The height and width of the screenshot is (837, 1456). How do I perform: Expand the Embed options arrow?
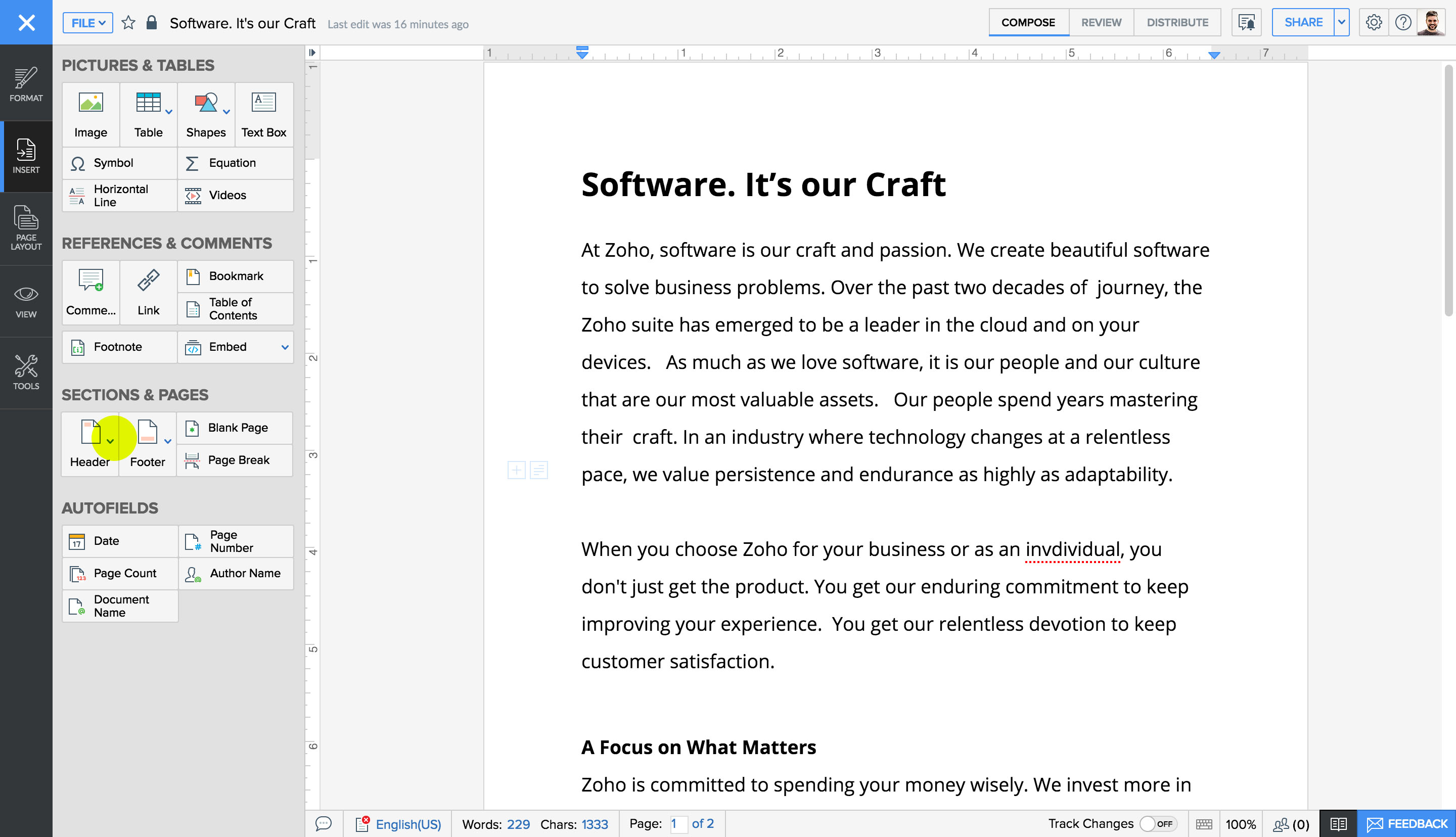(x=283, y=347)
